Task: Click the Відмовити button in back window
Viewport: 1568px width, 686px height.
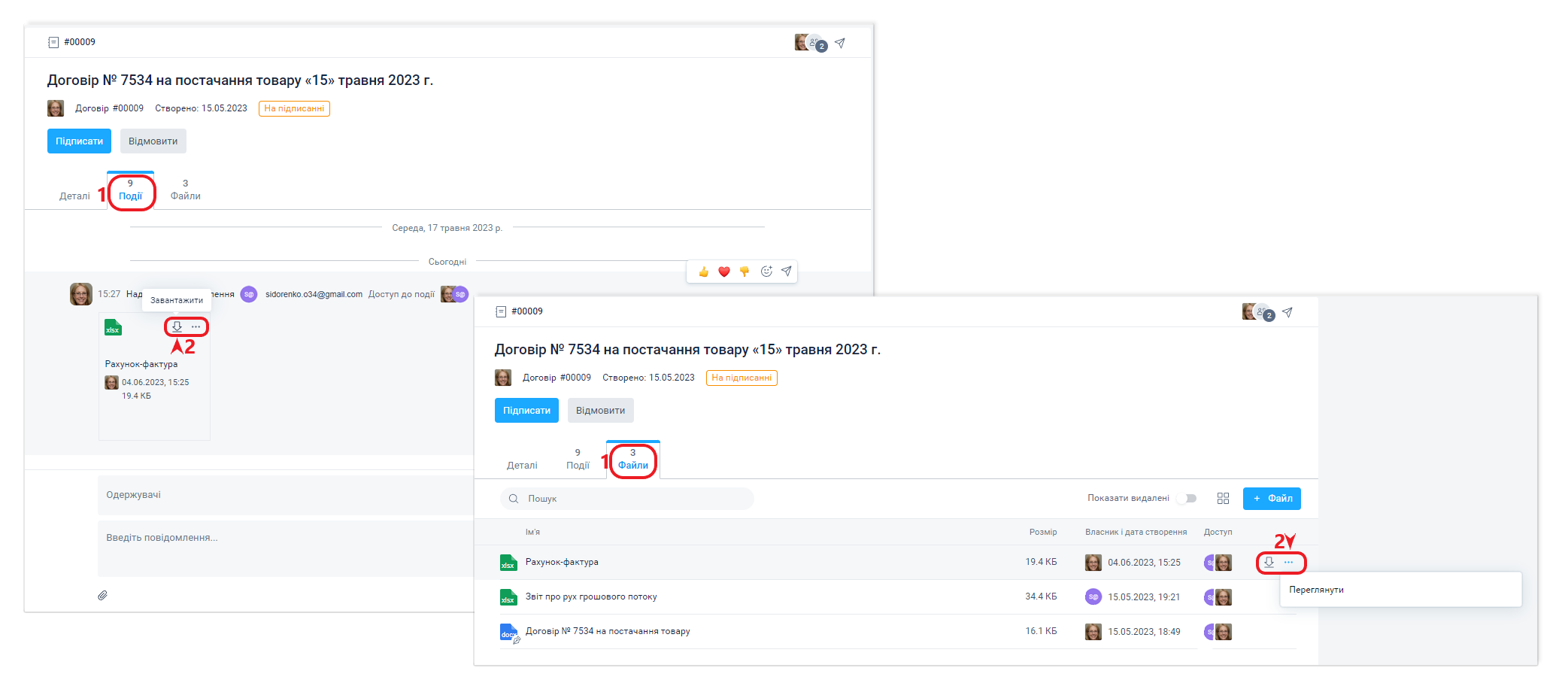Action: pos(153,141)
